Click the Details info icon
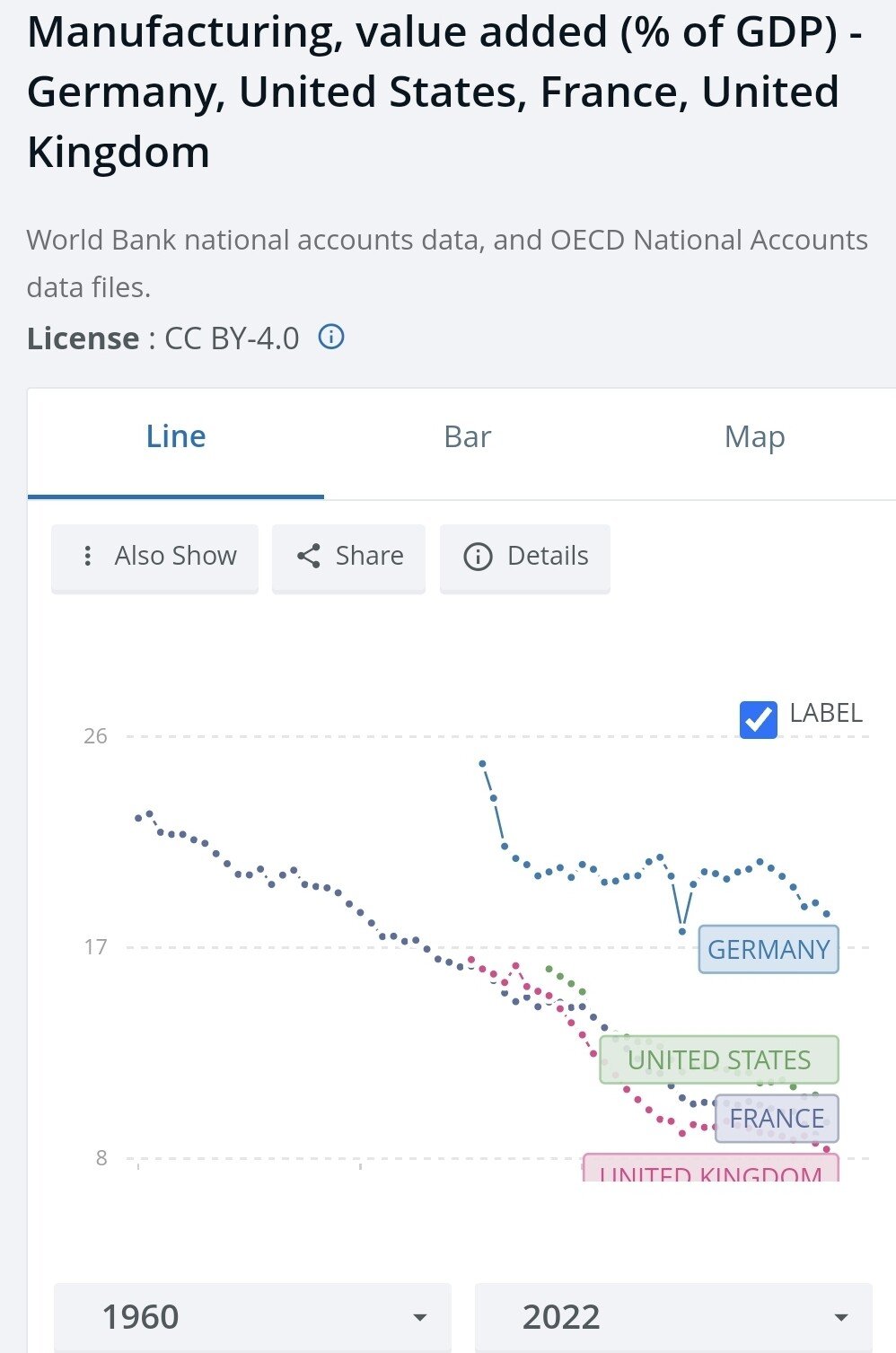Screen dimensions: 896x1353 (x=477, y=557)
